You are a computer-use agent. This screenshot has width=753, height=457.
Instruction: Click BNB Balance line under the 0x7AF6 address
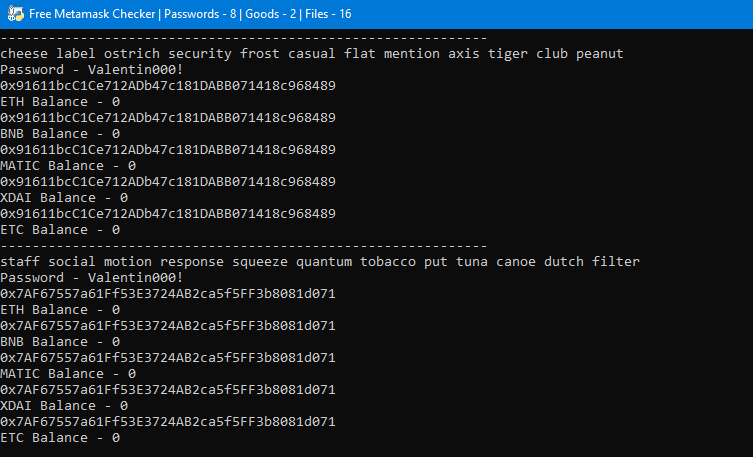point(60,342)
